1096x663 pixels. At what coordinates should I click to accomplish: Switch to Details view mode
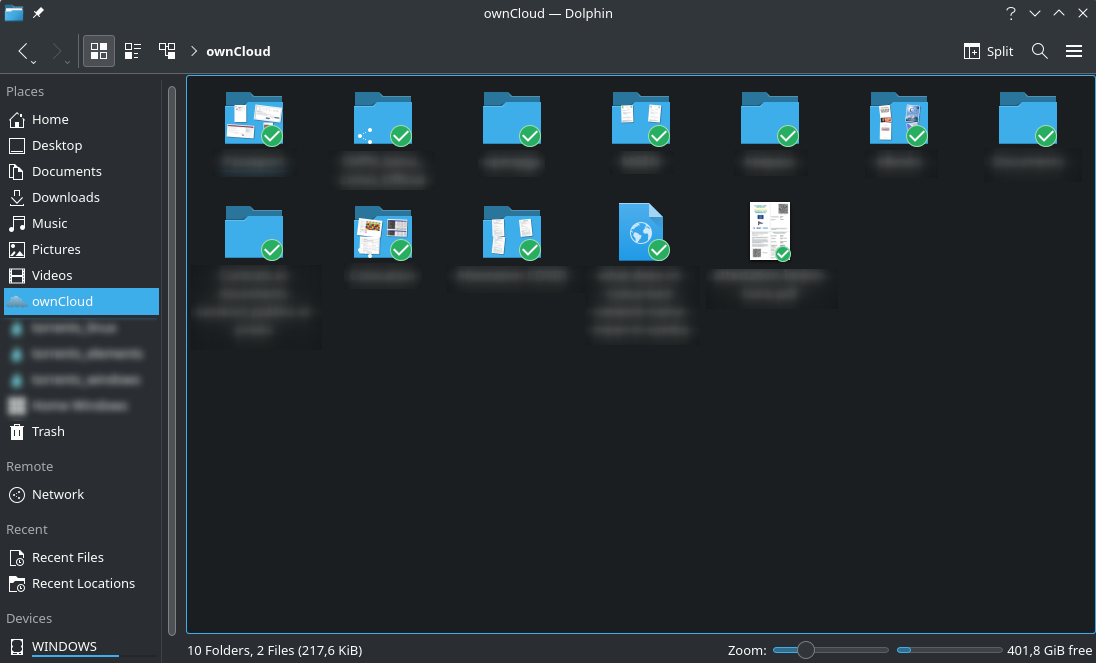(132, 51)
